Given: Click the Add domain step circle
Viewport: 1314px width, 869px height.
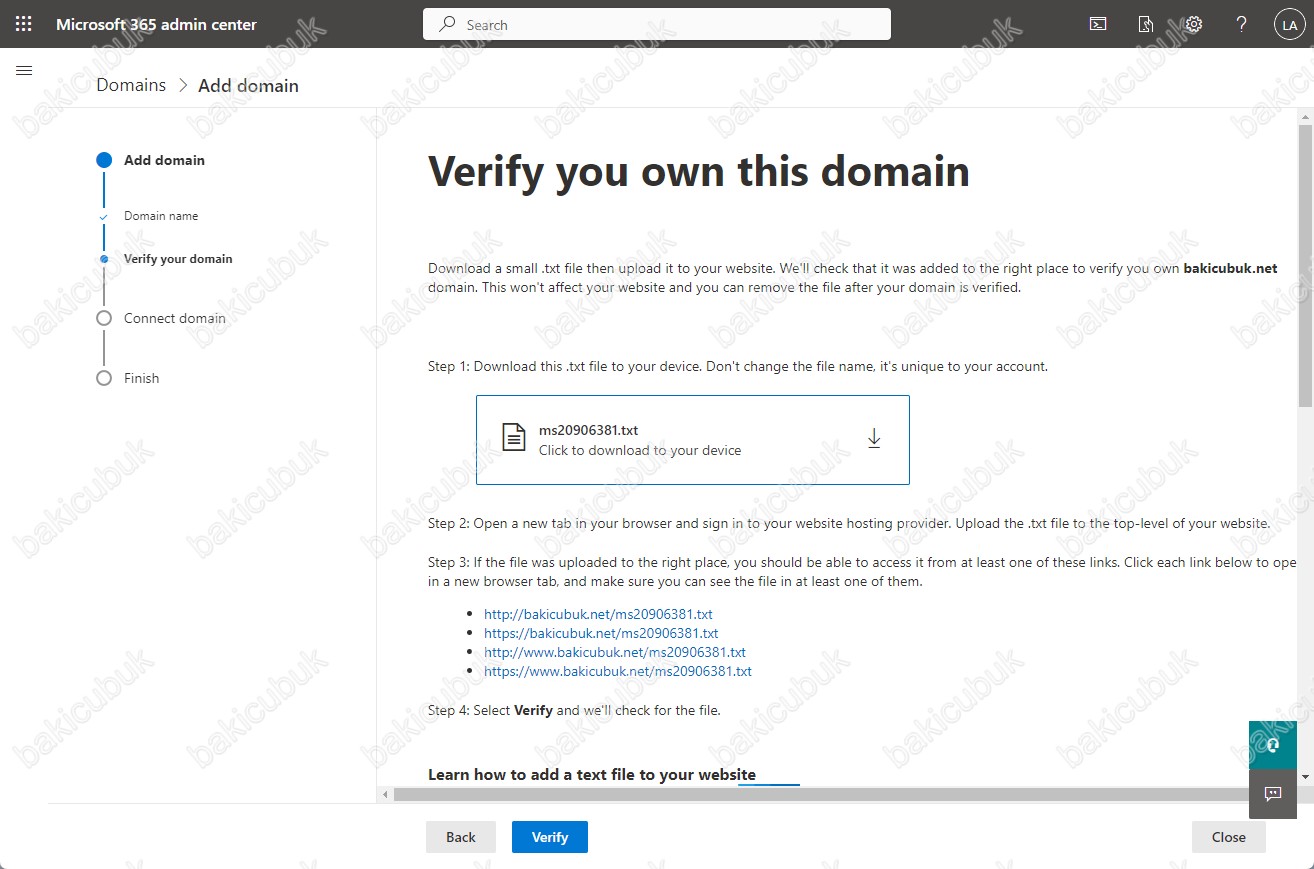Looking at the screenshot, I should pyautogui.click(x=104, y=160).
